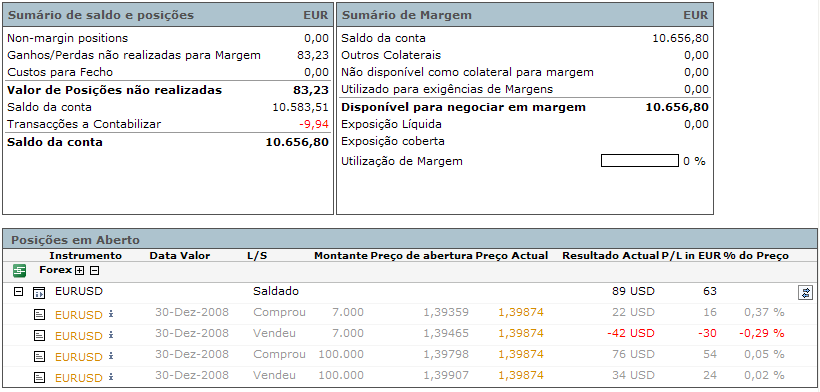Screen dimensions: 820x392
Task: Collapse the EURUSD netted position row
Action: tap(18, 292)
